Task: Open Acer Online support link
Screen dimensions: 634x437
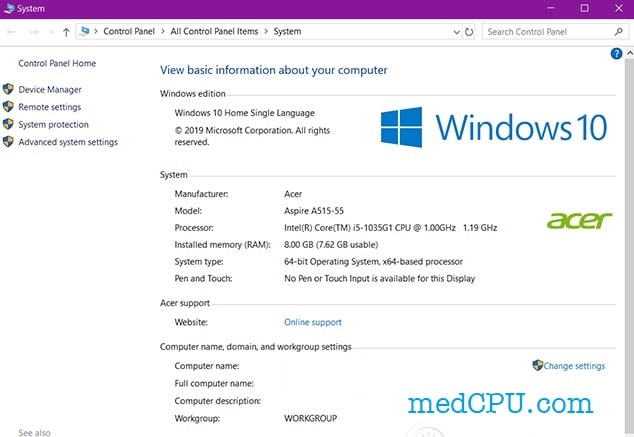Action: [x=313, y=322]
